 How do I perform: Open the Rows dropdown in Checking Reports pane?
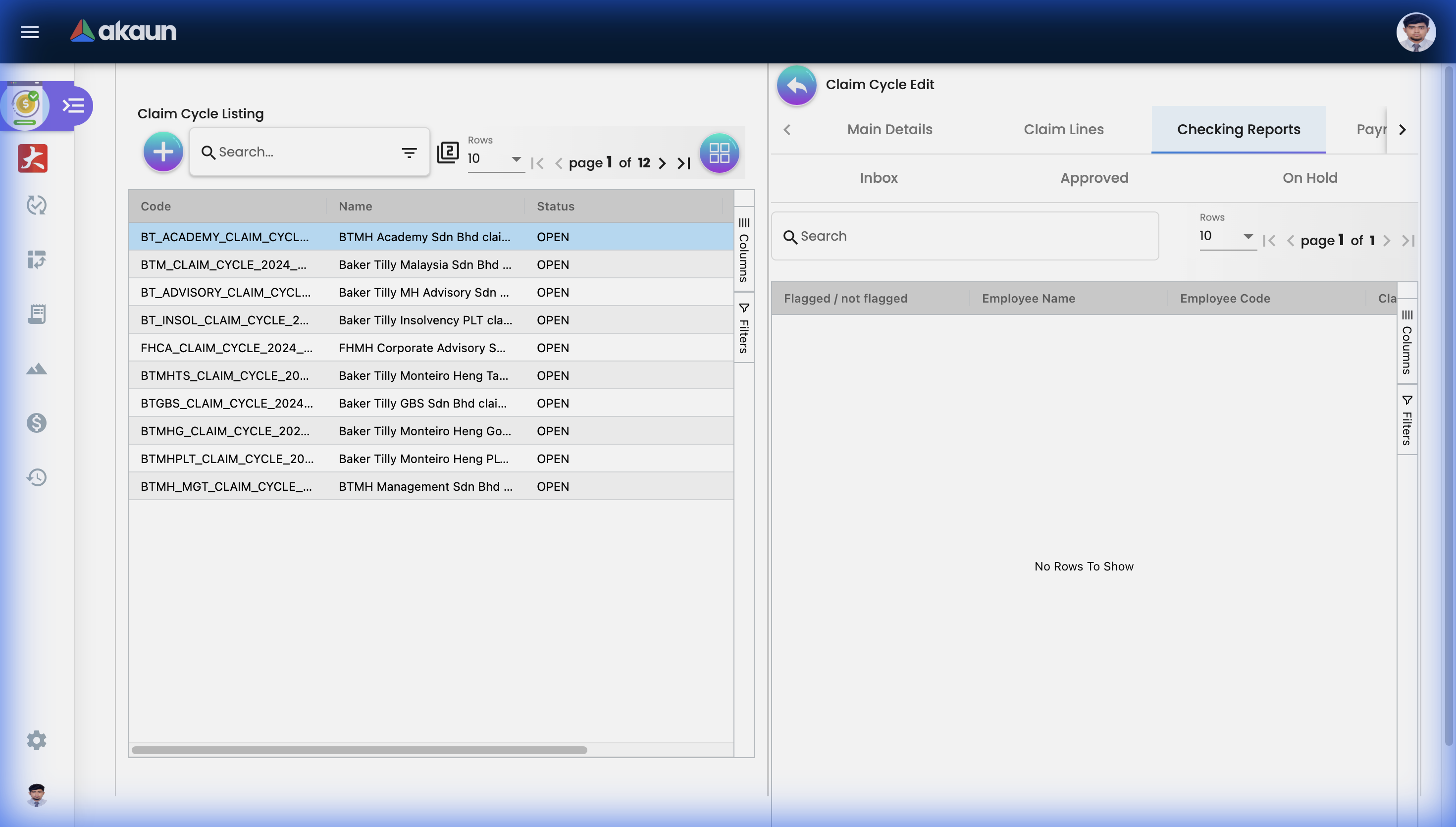tap(1227, 236)
